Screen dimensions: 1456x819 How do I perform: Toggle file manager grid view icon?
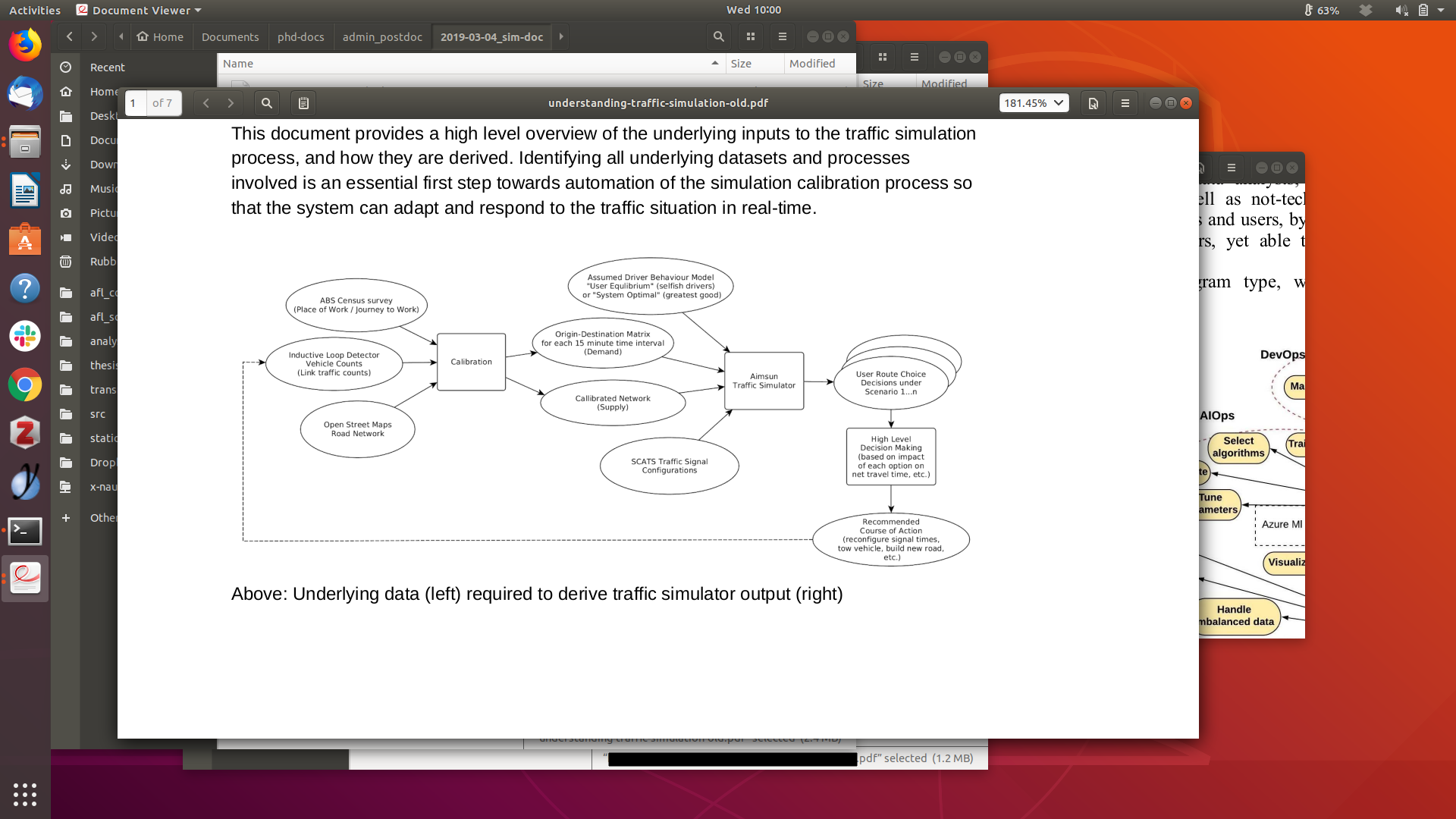coord(751,36)
